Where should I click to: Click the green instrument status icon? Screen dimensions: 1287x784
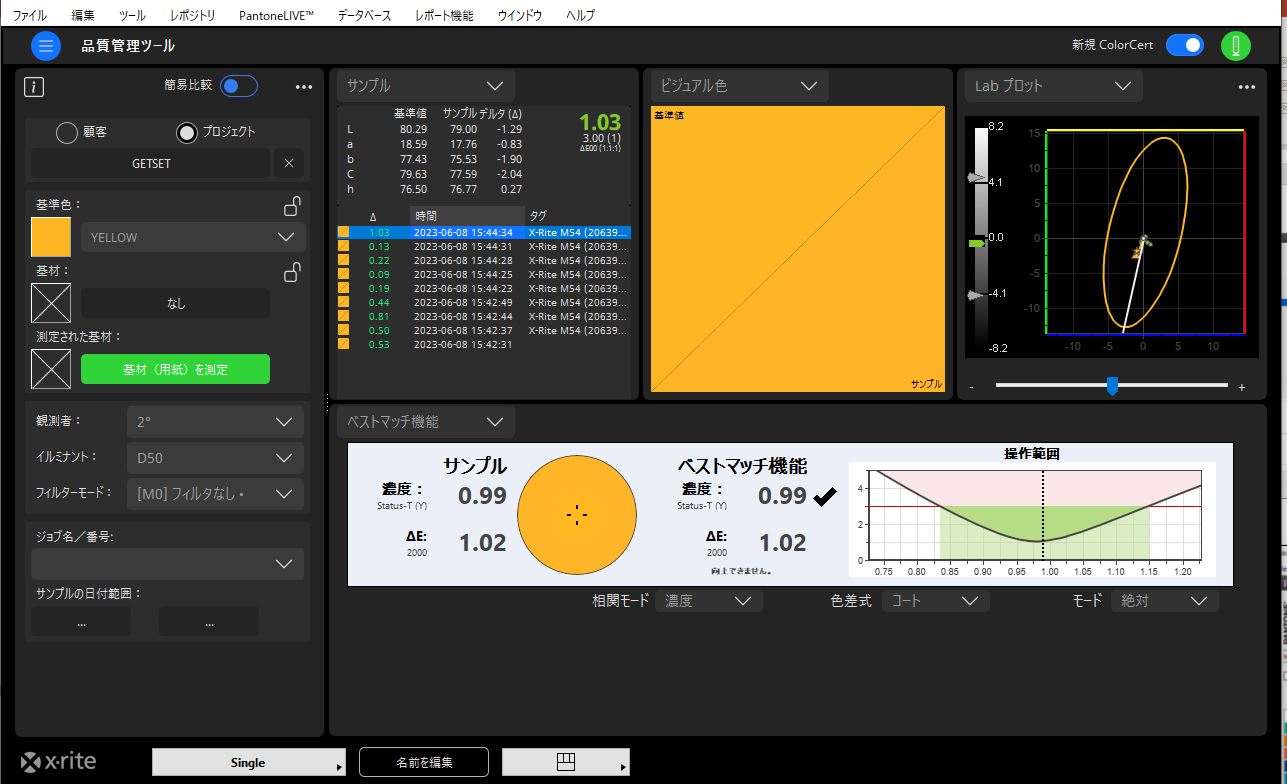[x=1237, y=46]
